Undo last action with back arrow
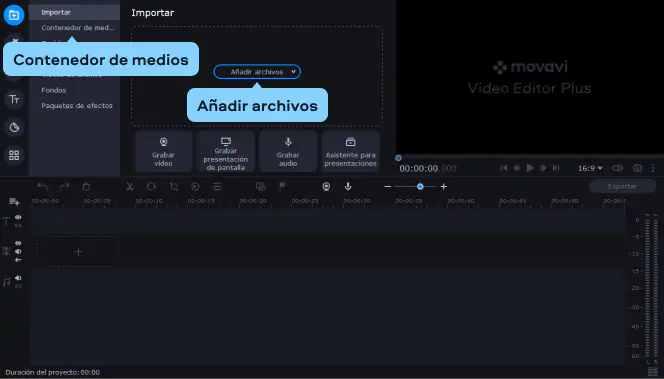The width and height of the screenshot is (664, 379). [x=42, y=186]
